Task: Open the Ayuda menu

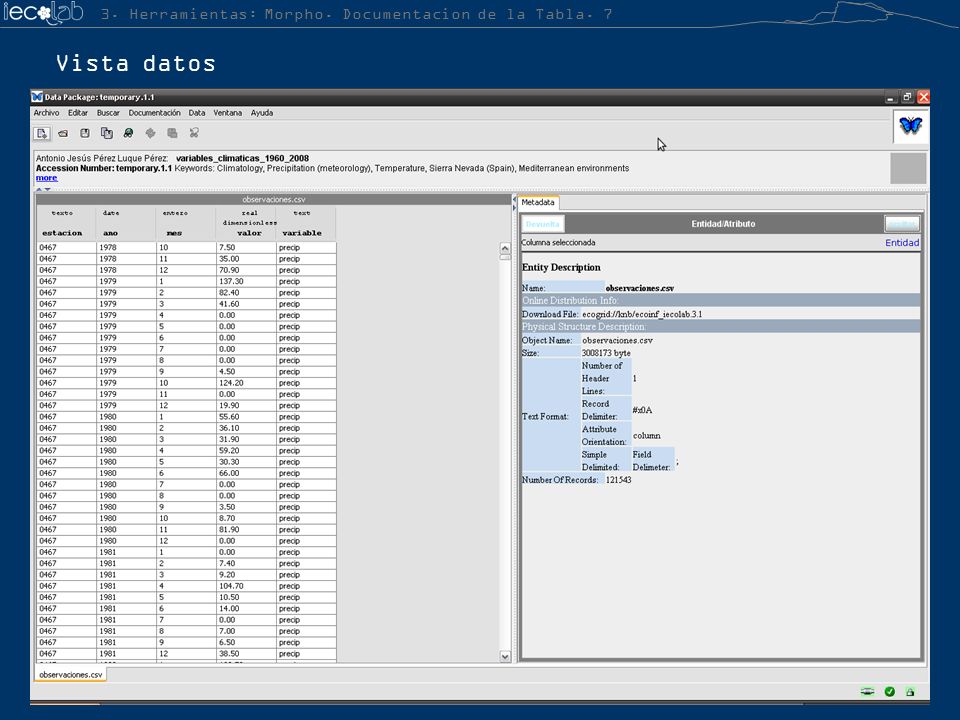Action: click(x=261, y=113)
